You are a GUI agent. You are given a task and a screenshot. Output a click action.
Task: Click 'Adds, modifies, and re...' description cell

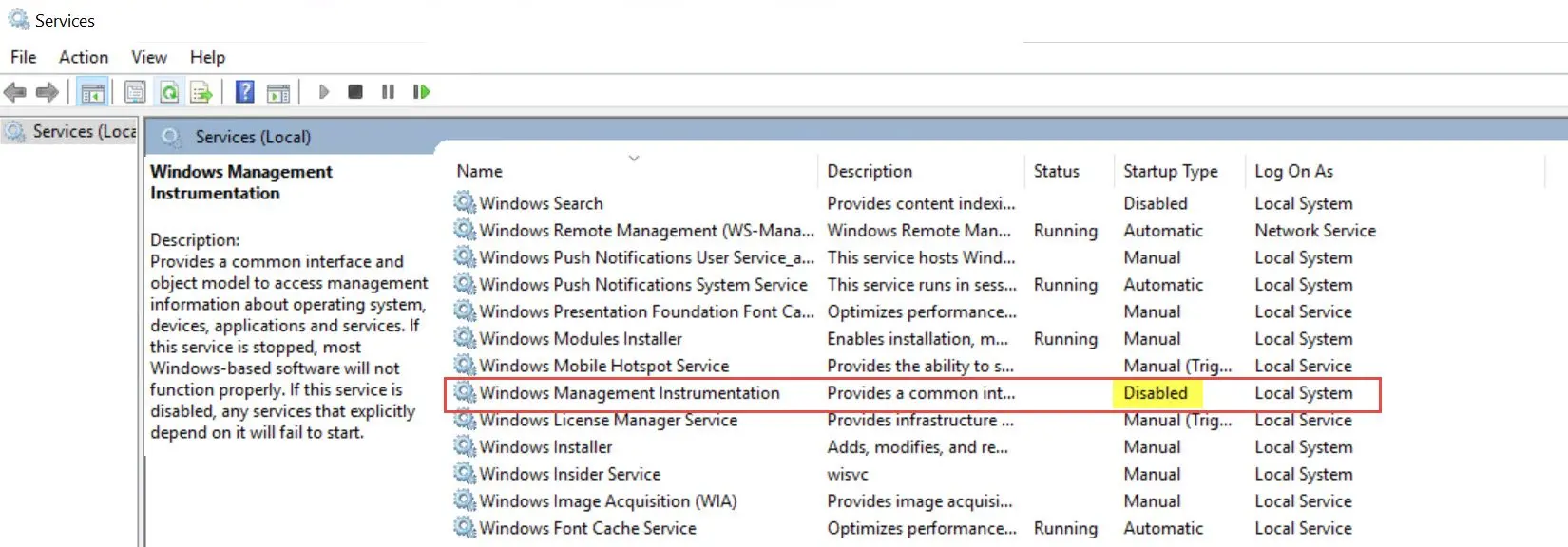tap(917, 447)
